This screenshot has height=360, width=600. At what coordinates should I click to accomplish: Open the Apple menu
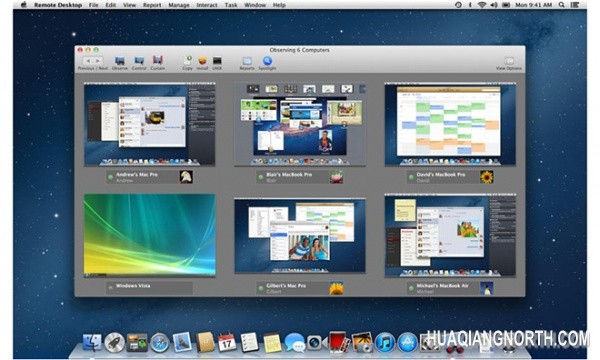pos(24,5)
